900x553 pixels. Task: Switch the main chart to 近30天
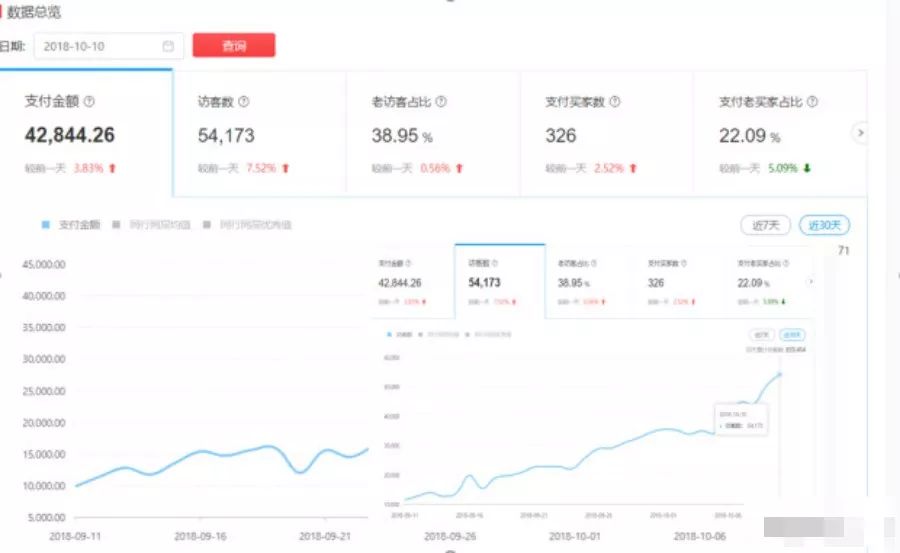click(824, 225)
